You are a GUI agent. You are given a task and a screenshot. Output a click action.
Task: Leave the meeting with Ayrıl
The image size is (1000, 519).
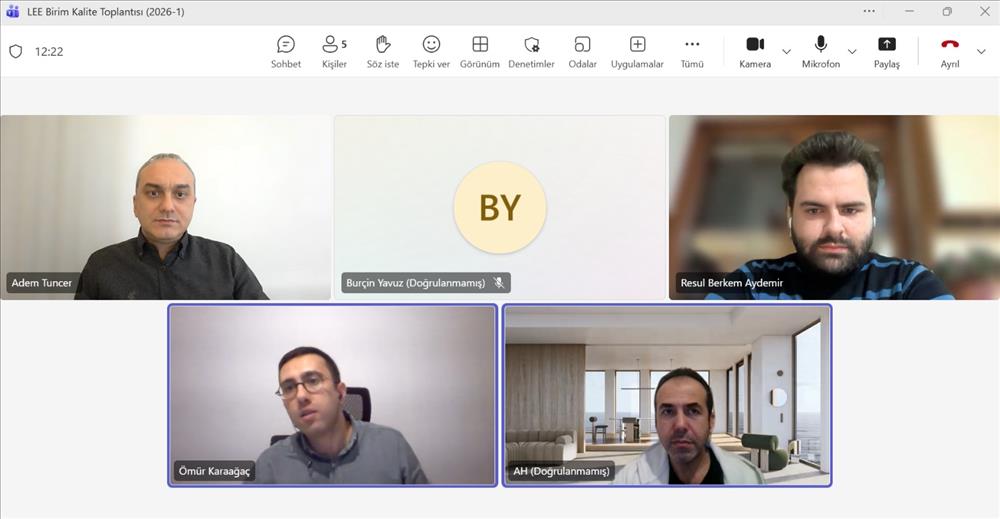tap(949, 51)
